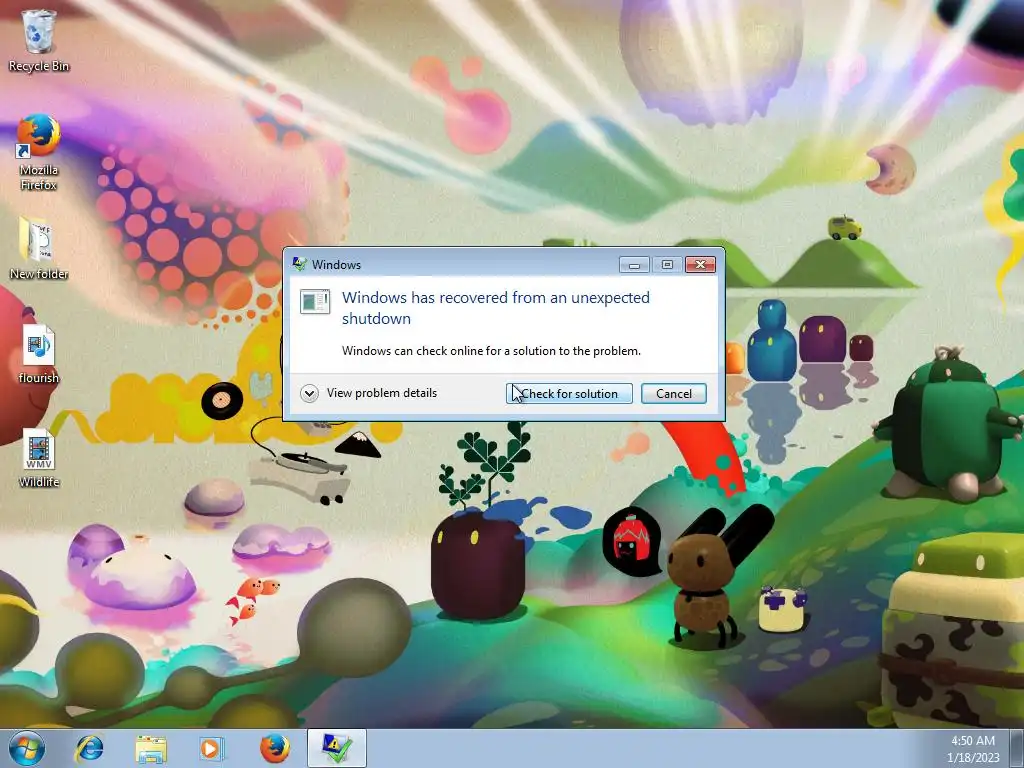Image resolution: width=1024 pixels, height=768 pixels.
Task: Click the Check for solution button
Action: pyautogui.click(x=569, y=393)
